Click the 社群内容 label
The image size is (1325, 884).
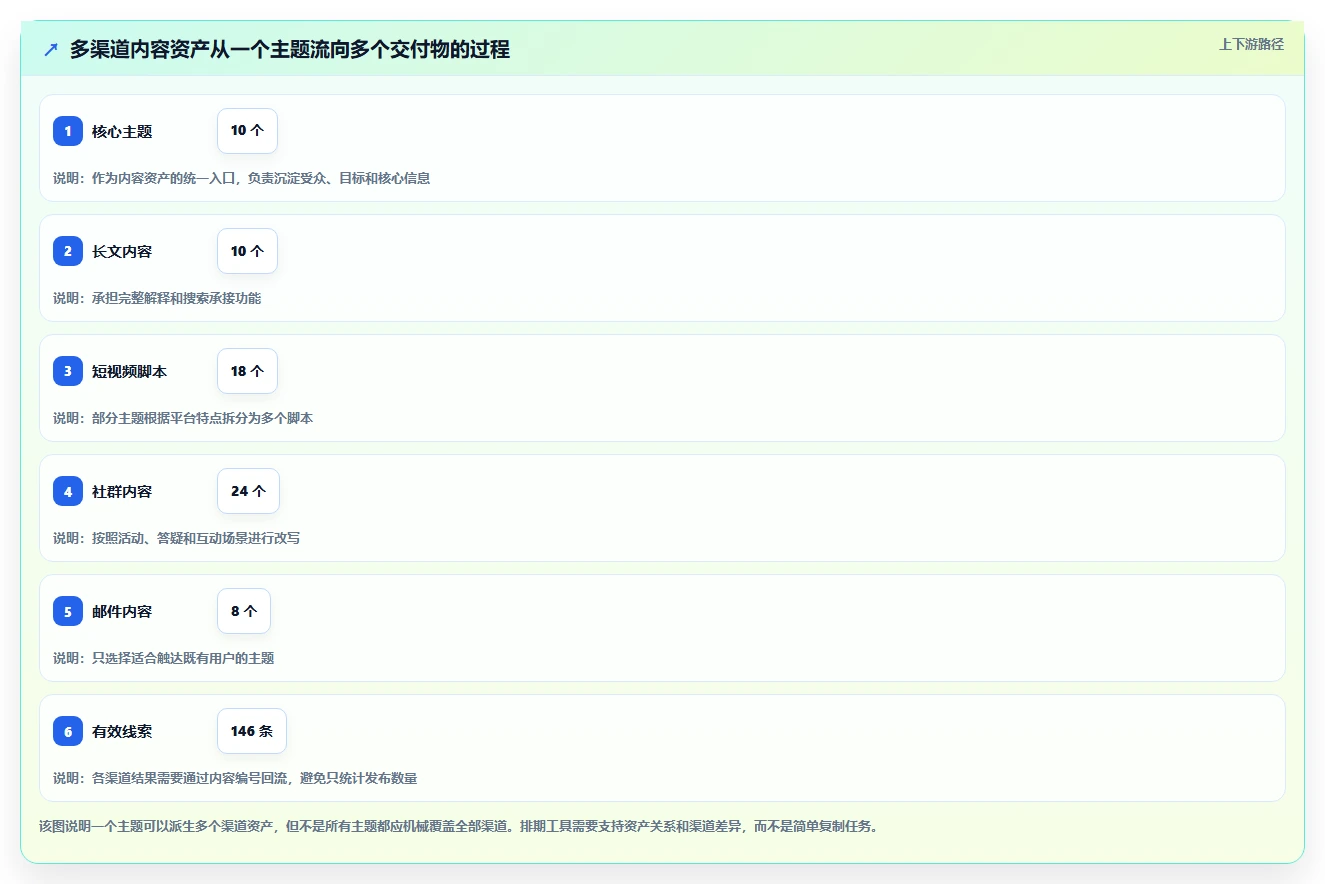[122, 491]
